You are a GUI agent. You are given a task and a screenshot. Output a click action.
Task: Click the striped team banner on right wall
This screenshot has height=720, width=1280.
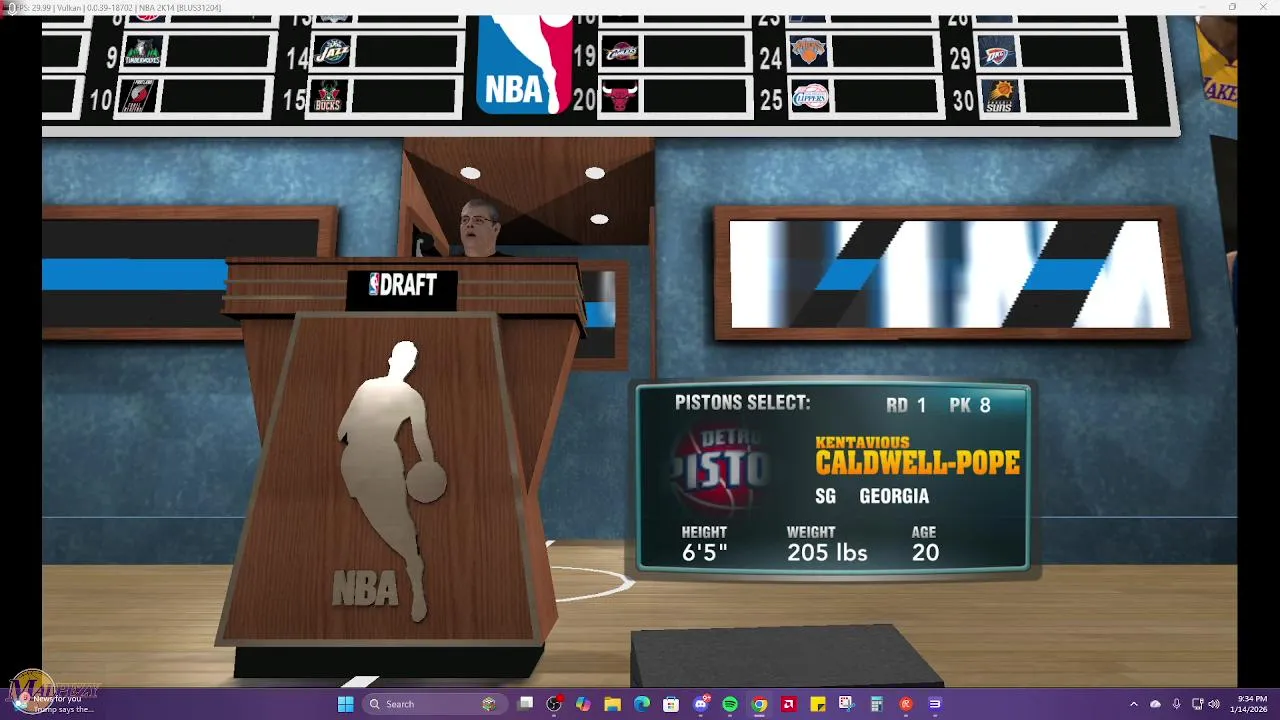point(950,273)
